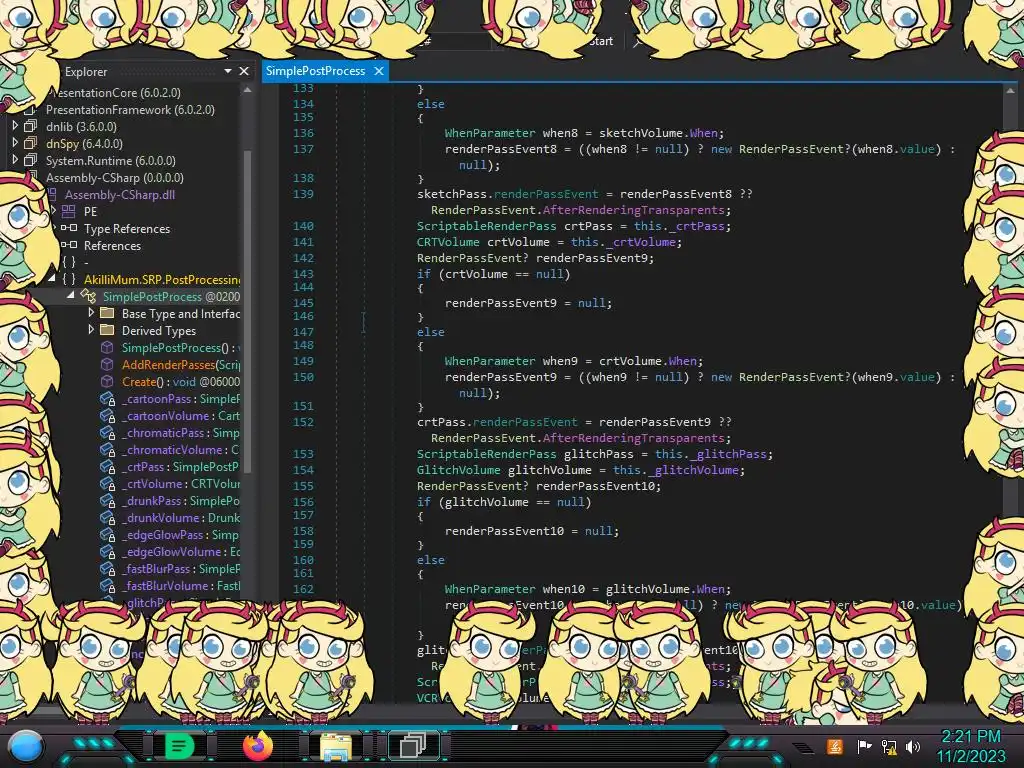The height and width of the screenshot is (768, 1024).
Task: Click the Derived Types folder icon
Action: point(107,330)
